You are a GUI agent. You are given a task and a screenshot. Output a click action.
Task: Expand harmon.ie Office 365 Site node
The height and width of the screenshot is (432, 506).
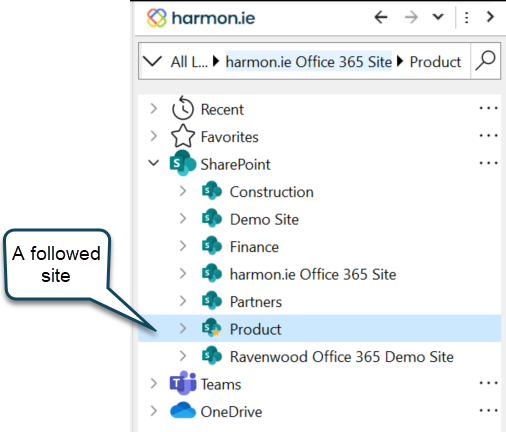click(x=183, y=273)
